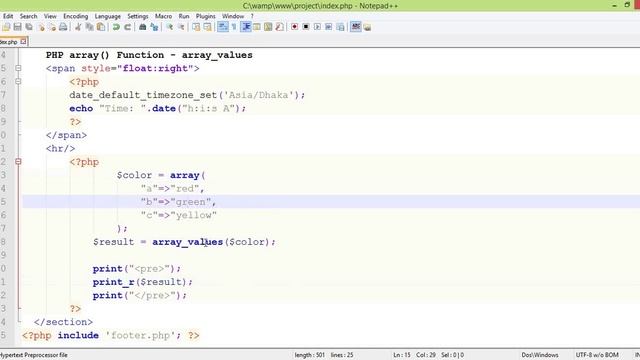Click the Cut scissors icon

pyautogui.click(x=78, y=27)
